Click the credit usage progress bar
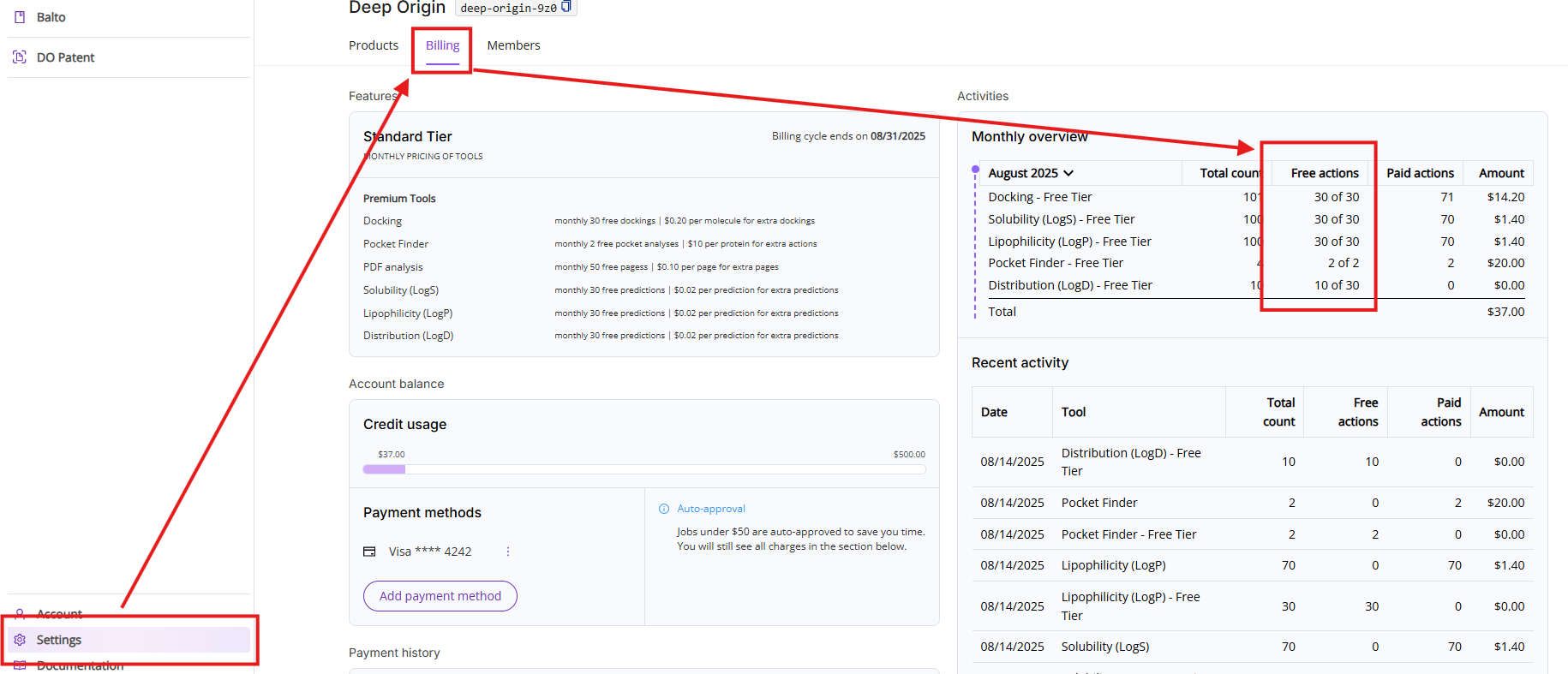1568x674 pixels. pos(643,469)
